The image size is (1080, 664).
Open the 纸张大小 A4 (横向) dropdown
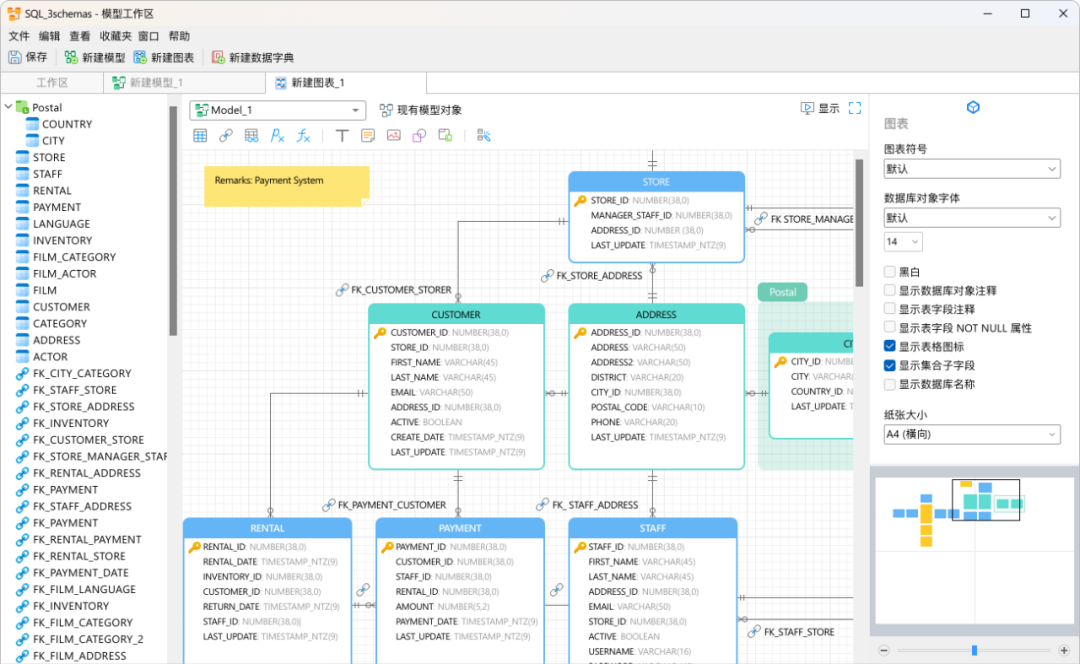[x=972, y=434]
